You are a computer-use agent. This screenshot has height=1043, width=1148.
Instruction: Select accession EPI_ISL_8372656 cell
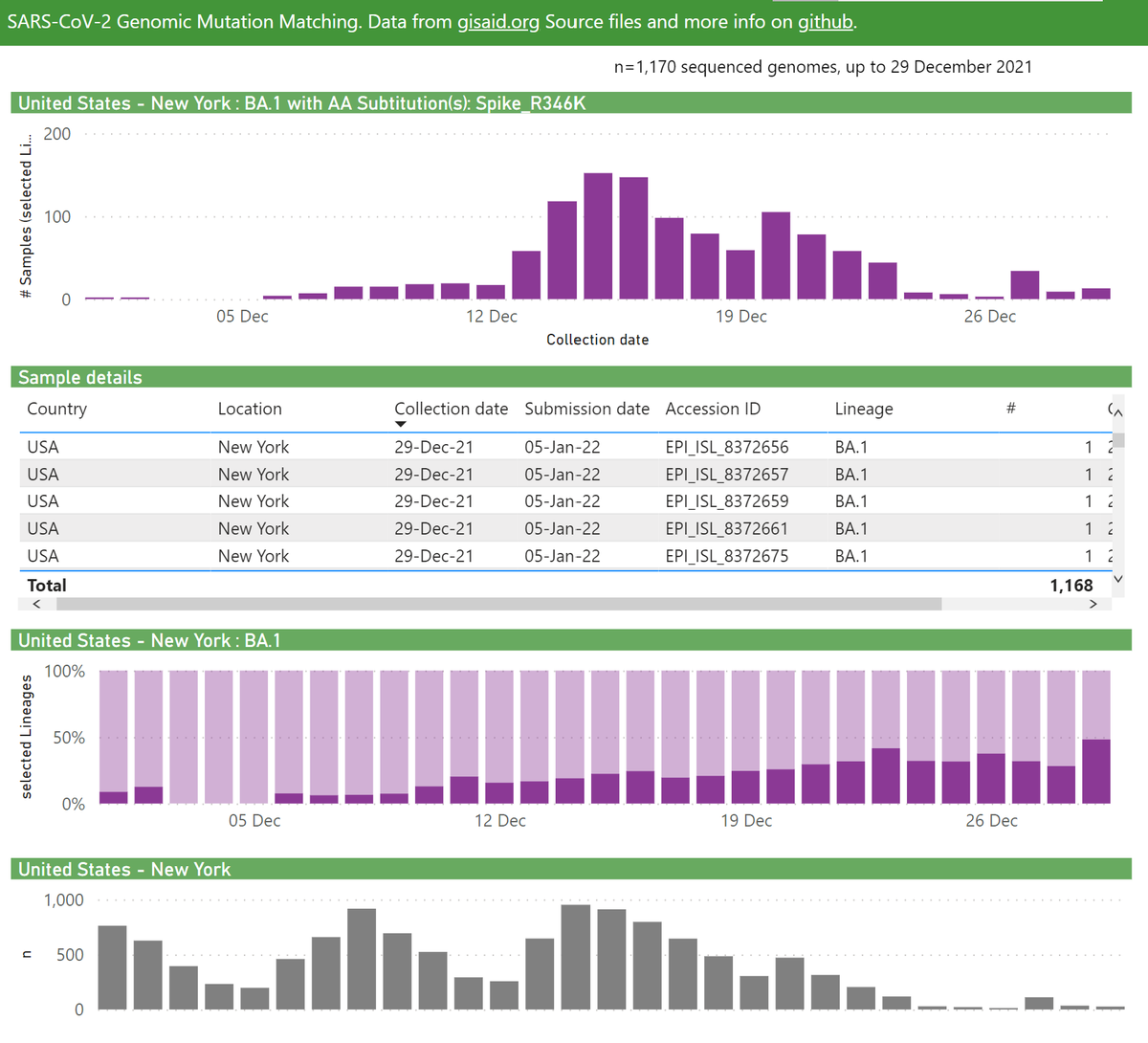coord(727,447)
